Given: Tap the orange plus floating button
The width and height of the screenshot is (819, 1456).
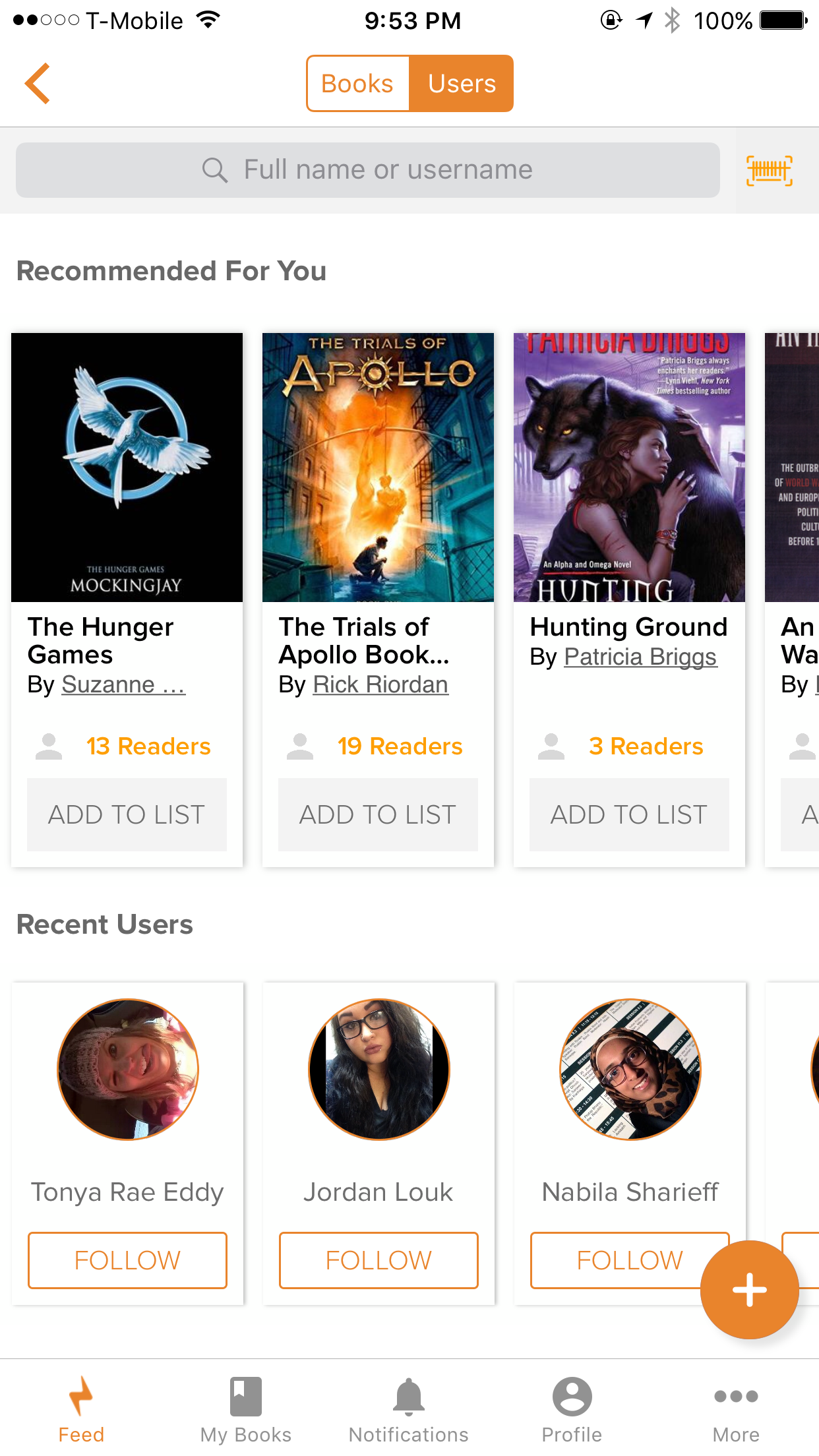Looking at the screenshot, I should click(749, 1289).
